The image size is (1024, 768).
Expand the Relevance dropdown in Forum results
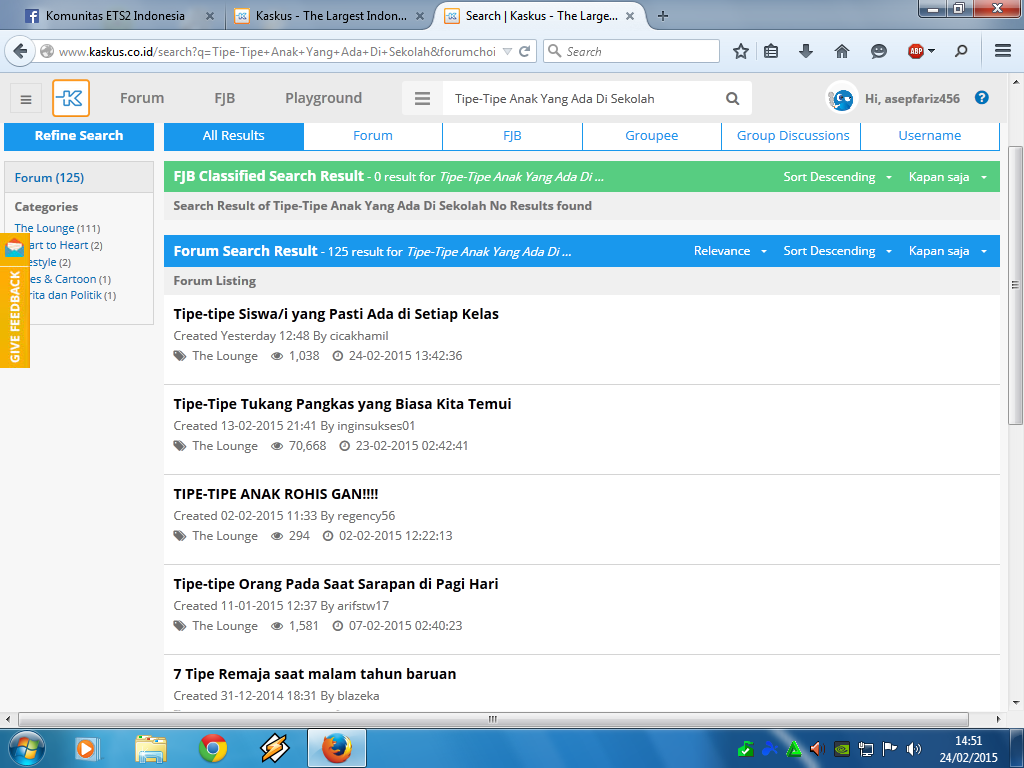730,251
